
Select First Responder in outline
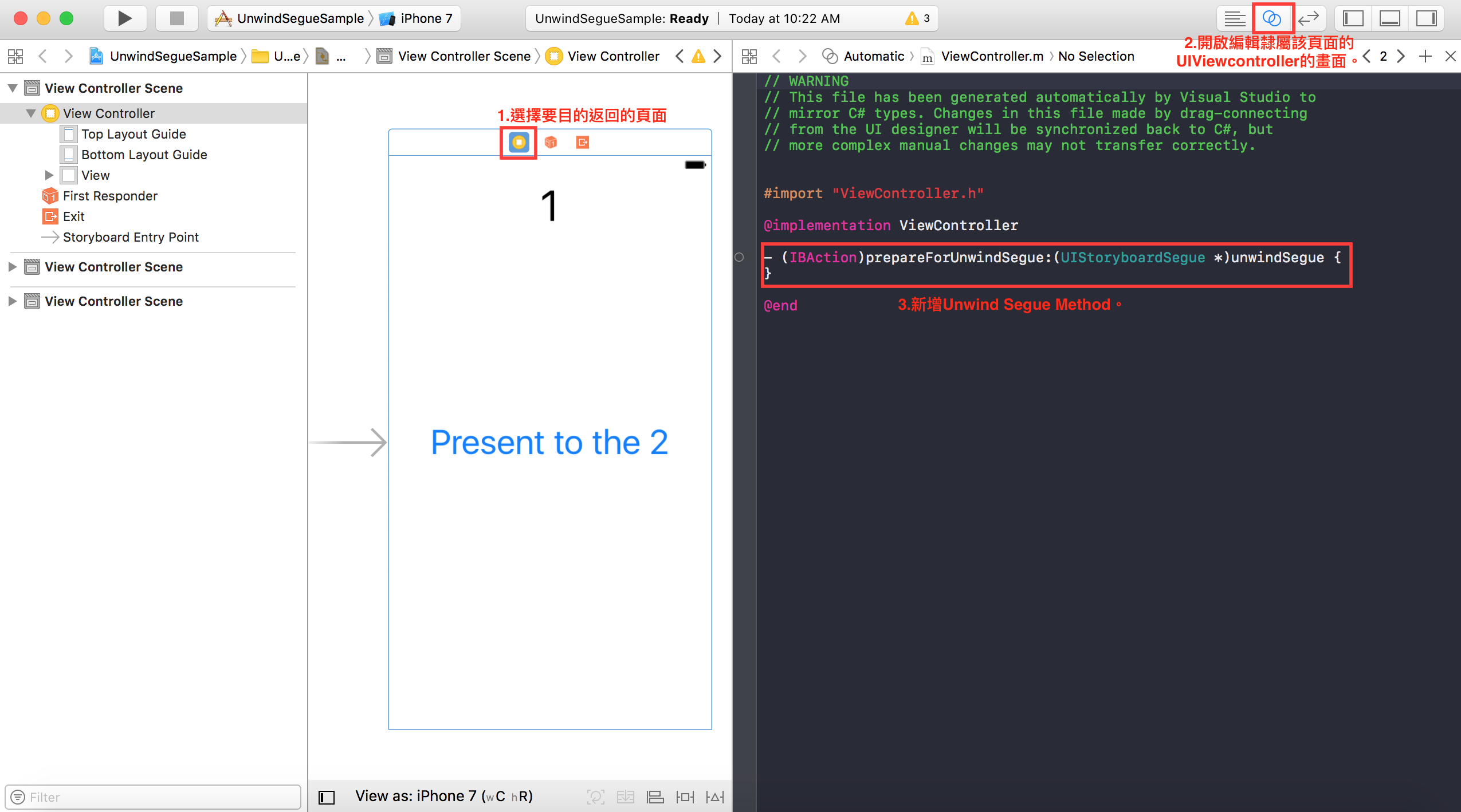154,196
